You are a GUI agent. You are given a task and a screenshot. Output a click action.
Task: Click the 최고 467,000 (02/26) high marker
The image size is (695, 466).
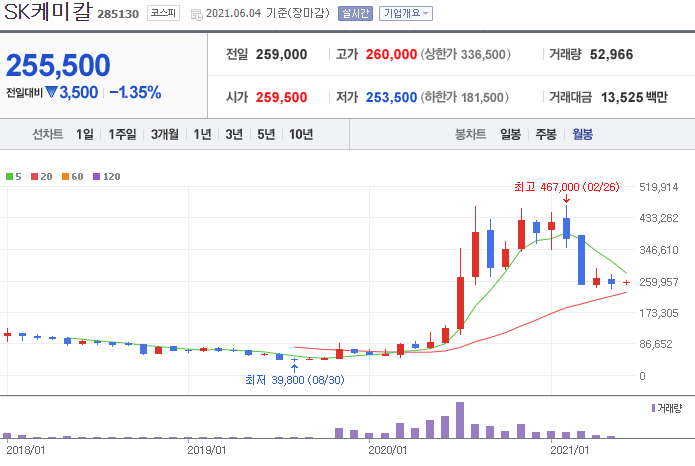[x=566, y=187]
